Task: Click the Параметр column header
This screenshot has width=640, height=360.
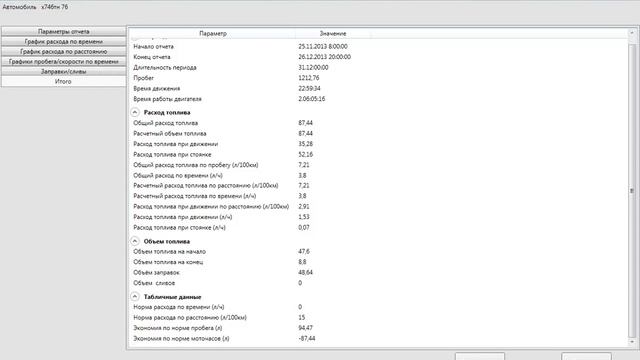Action: (213, 33)
